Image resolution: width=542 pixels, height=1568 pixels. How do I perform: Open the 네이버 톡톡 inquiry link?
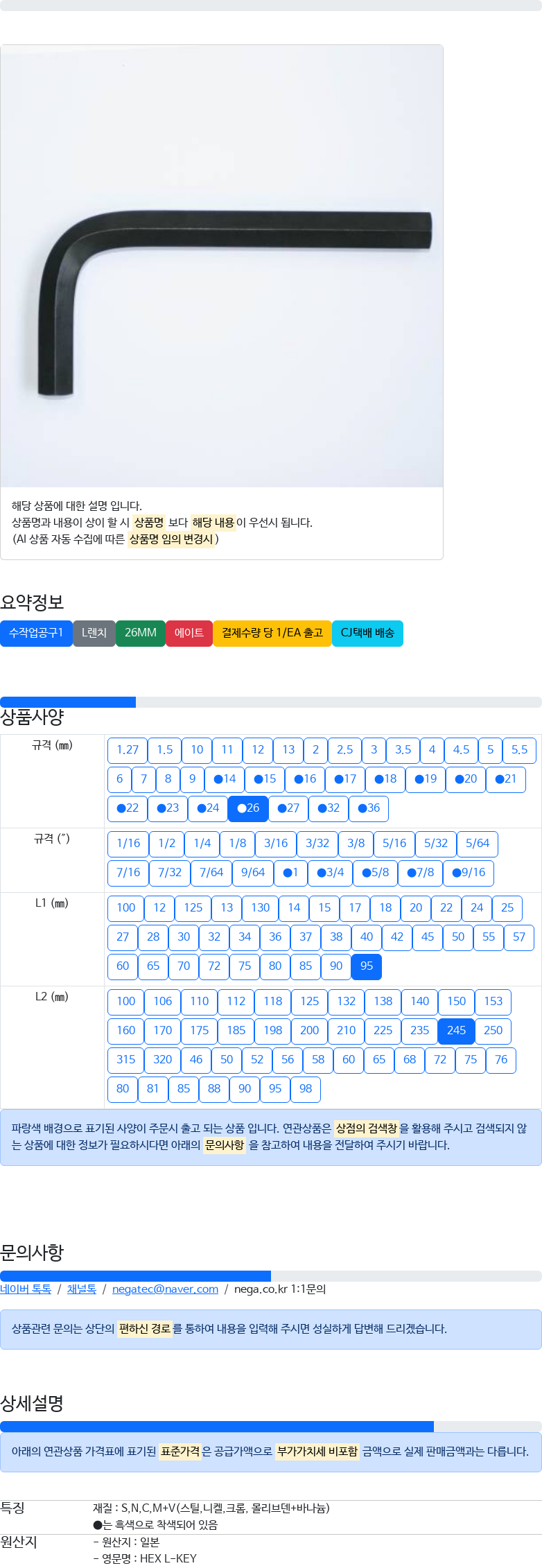[26, 1289]
